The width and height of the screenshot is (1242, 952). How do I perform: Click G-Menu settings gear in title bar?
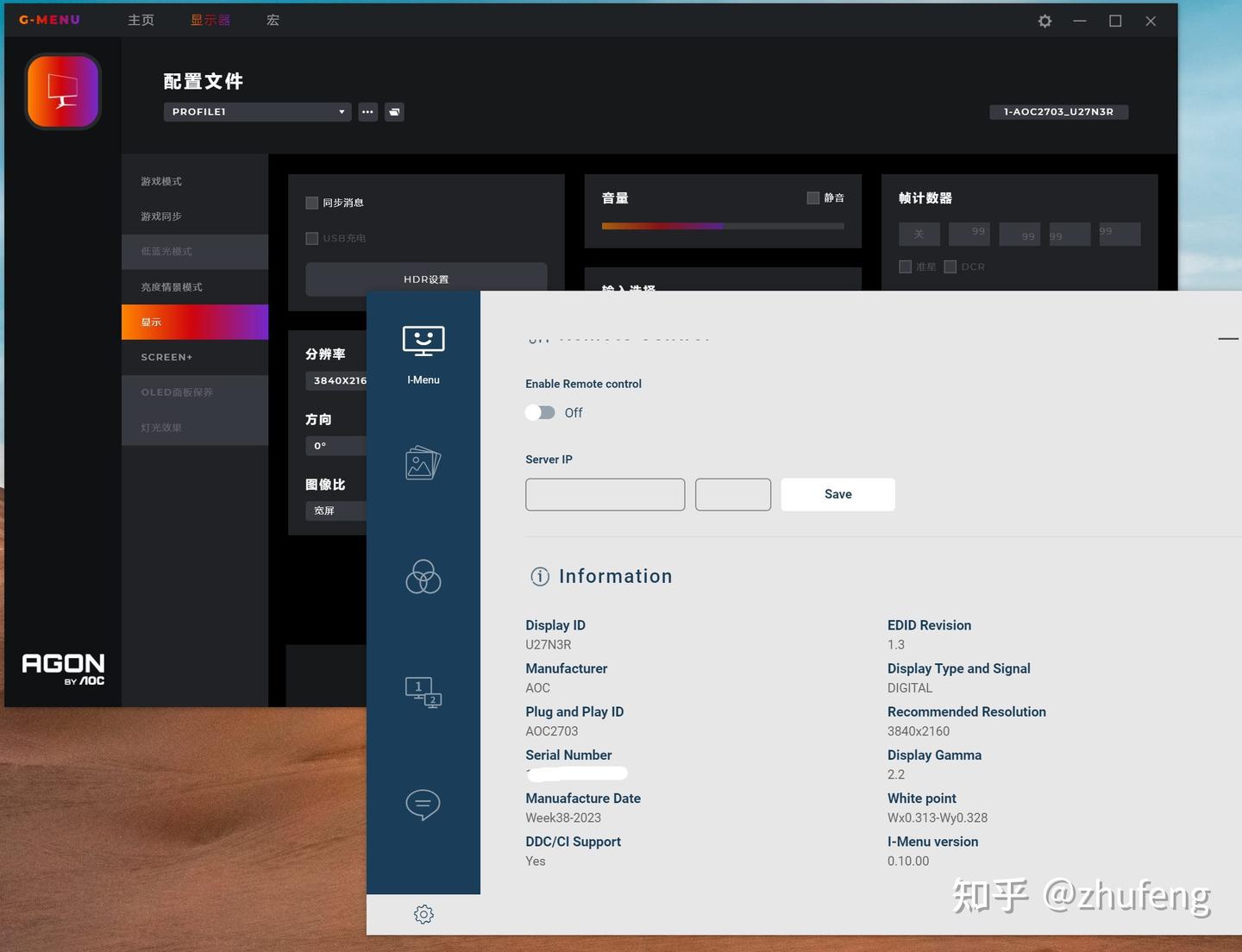pyautogui.click(x=1044, y=21)
